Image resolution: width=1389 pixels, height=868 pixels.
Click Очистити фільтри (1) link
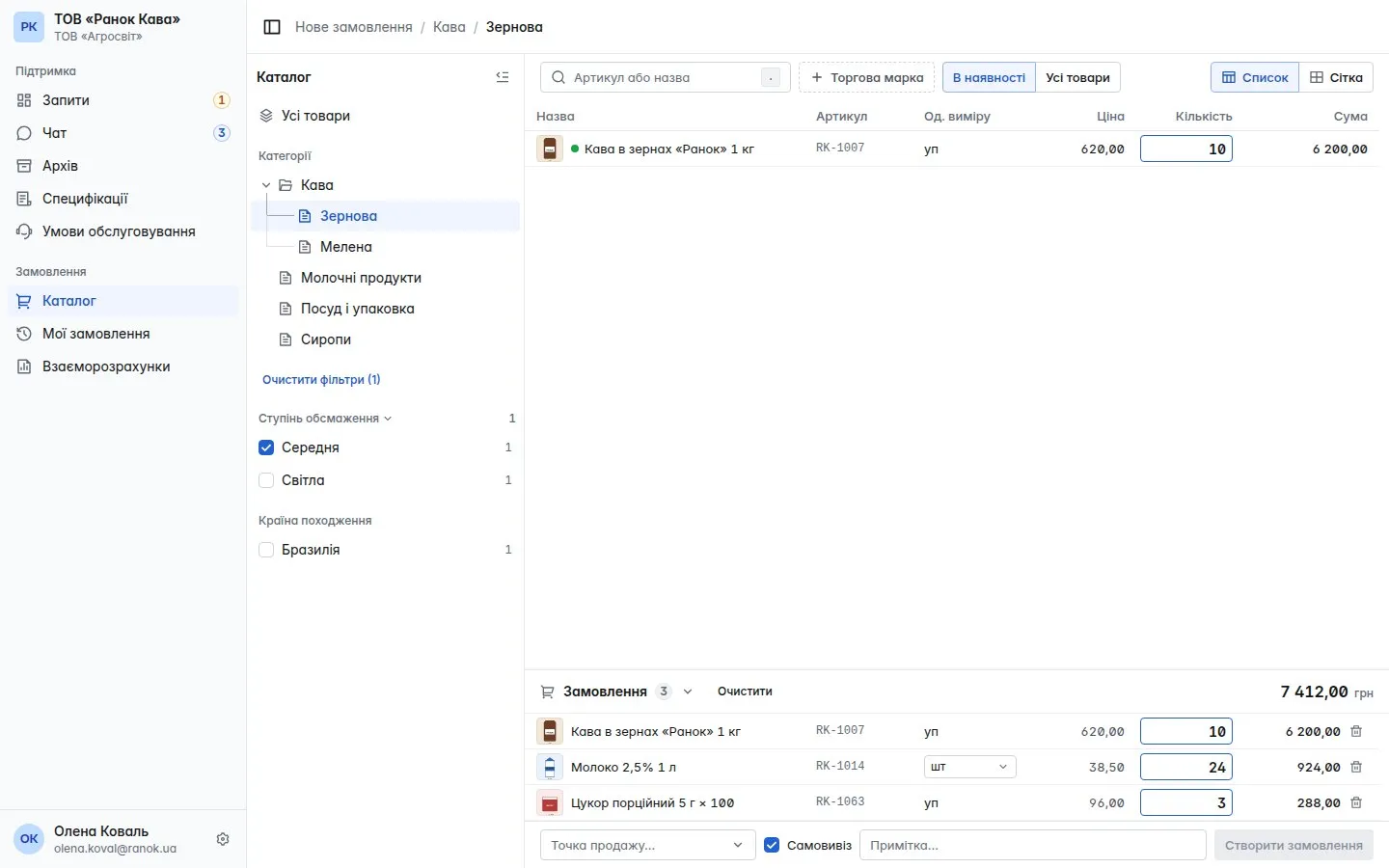[321, 380]
